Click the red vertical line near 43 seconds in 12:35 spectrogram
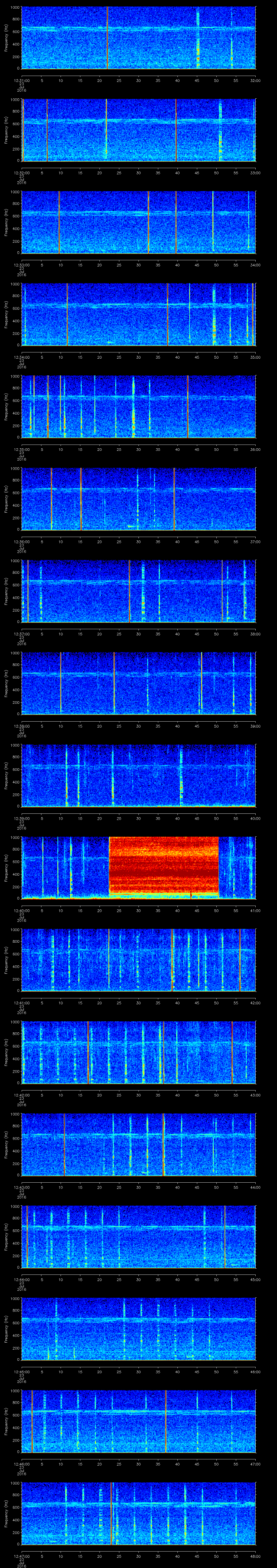Viewport: 277px width, 1568px height. pyautogui.click(x=187, y=407)
